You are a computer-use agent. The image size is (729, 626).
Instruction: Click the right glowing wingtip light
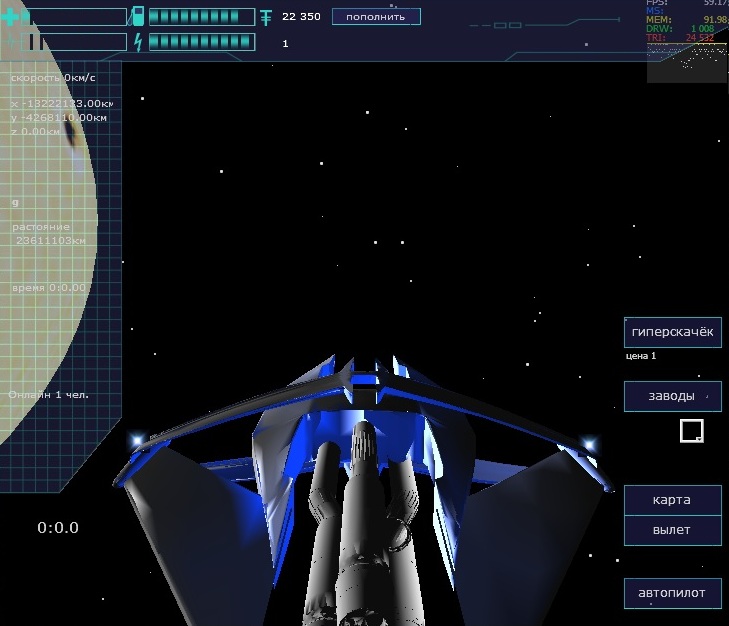point(590,444)
